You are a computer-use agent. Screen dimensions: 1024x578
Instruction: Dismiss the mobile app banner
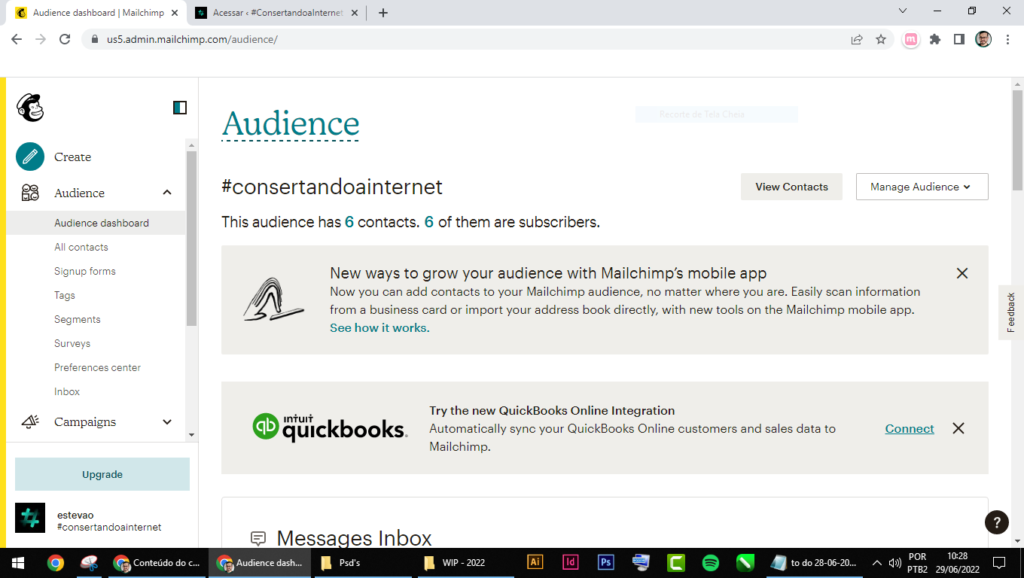coord(962,273)
